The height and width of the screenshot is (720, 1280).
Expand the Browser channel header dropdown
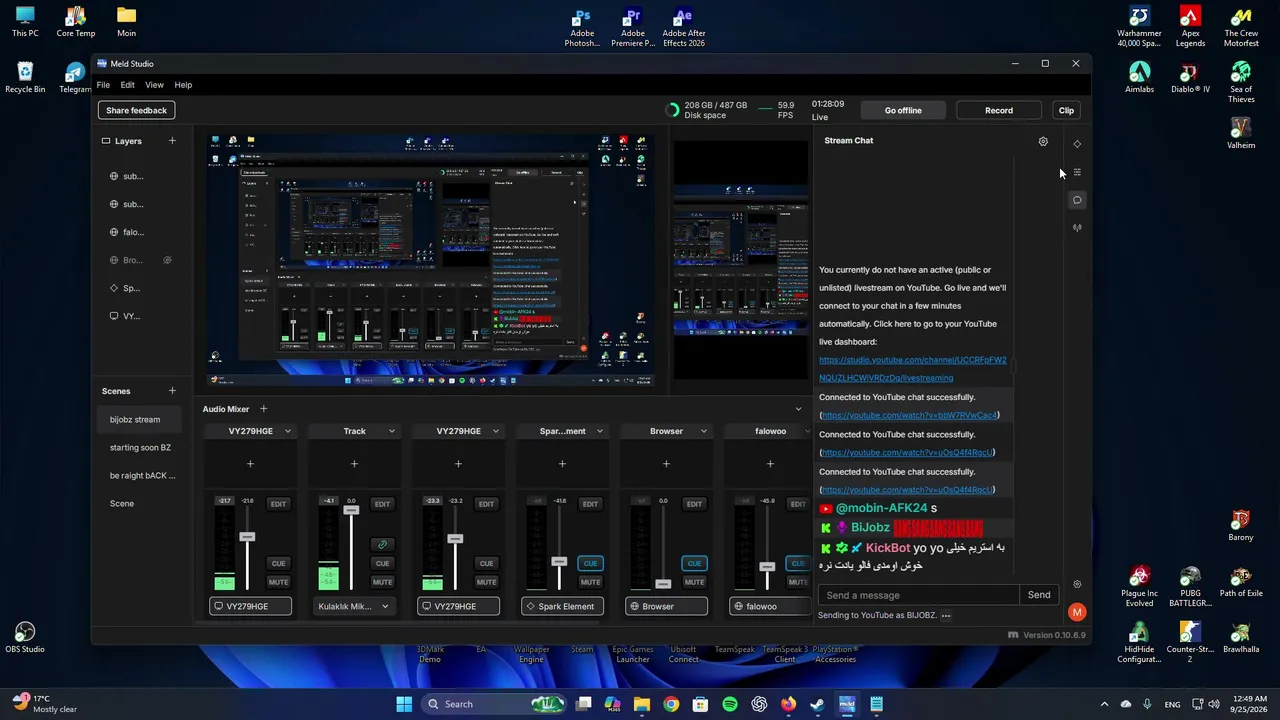(x=703, y=432)
